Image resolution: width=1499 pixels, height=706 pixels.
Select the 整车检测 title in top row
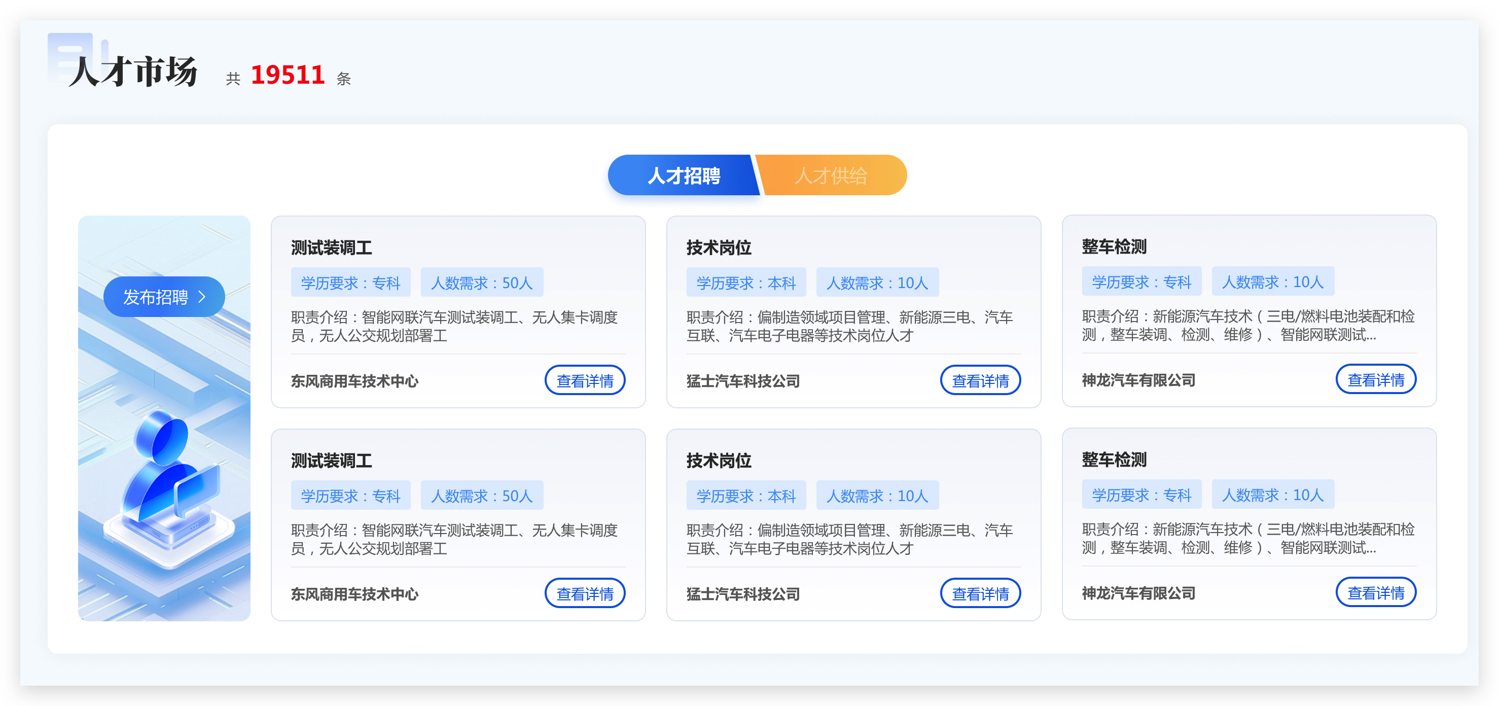[x=1114, y=247]
